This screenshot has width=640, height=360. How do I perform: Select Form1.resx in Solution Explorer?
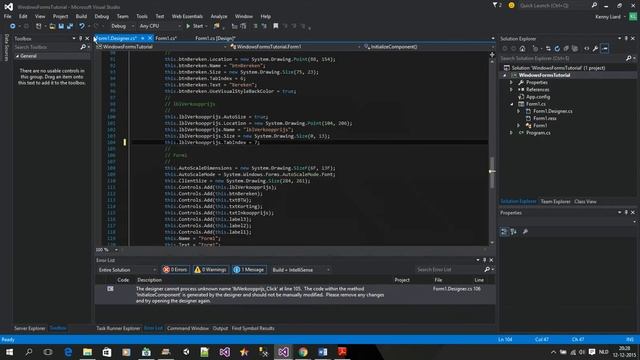pyautogui.click(x=544, y=118)
